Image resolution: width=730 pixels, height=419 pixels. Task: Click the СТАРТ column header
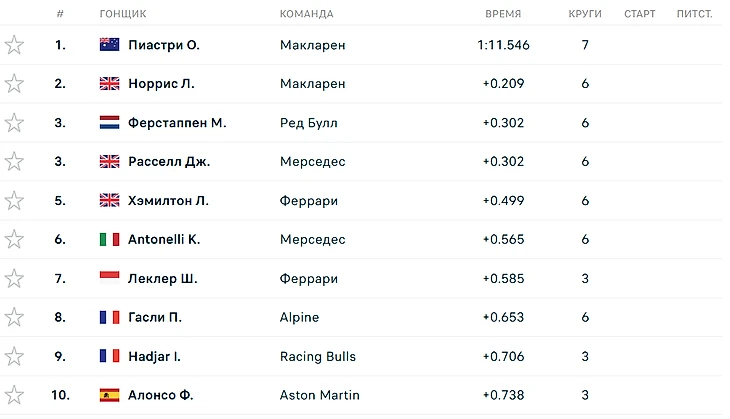coord(640,14)
